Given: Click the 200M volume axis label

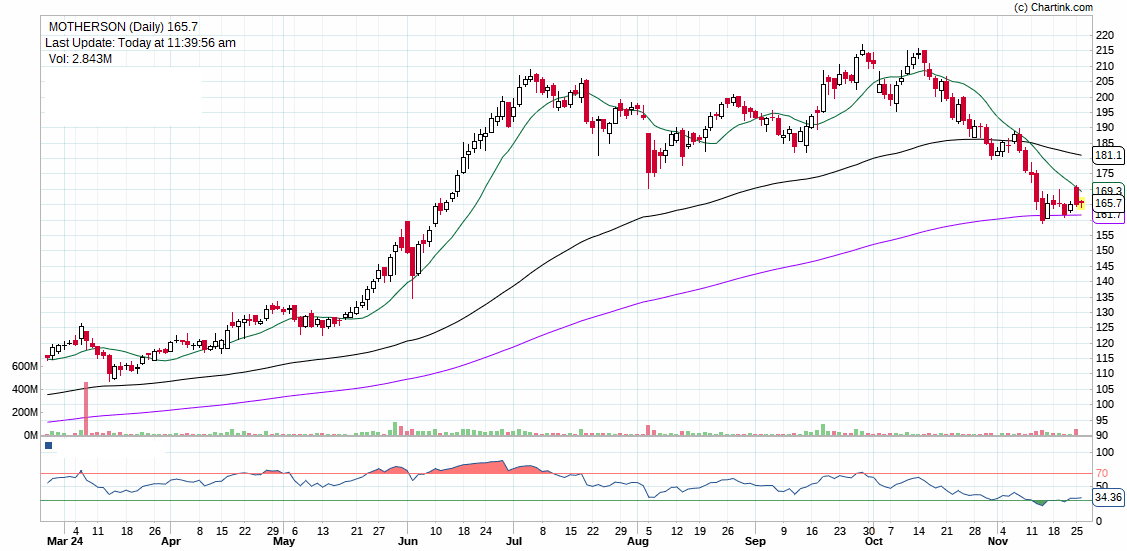Looking at the screenshot, I should tap(24, 412).
